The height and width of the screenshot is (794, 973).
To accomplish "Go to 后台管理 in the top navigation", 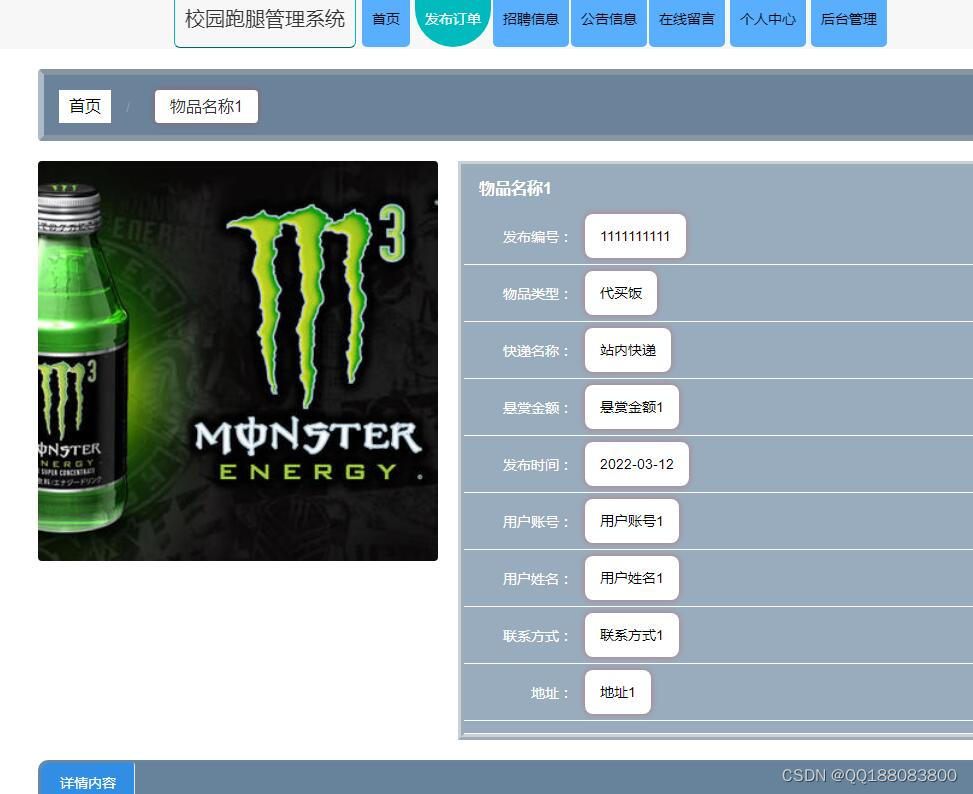I will pos(848,22).
